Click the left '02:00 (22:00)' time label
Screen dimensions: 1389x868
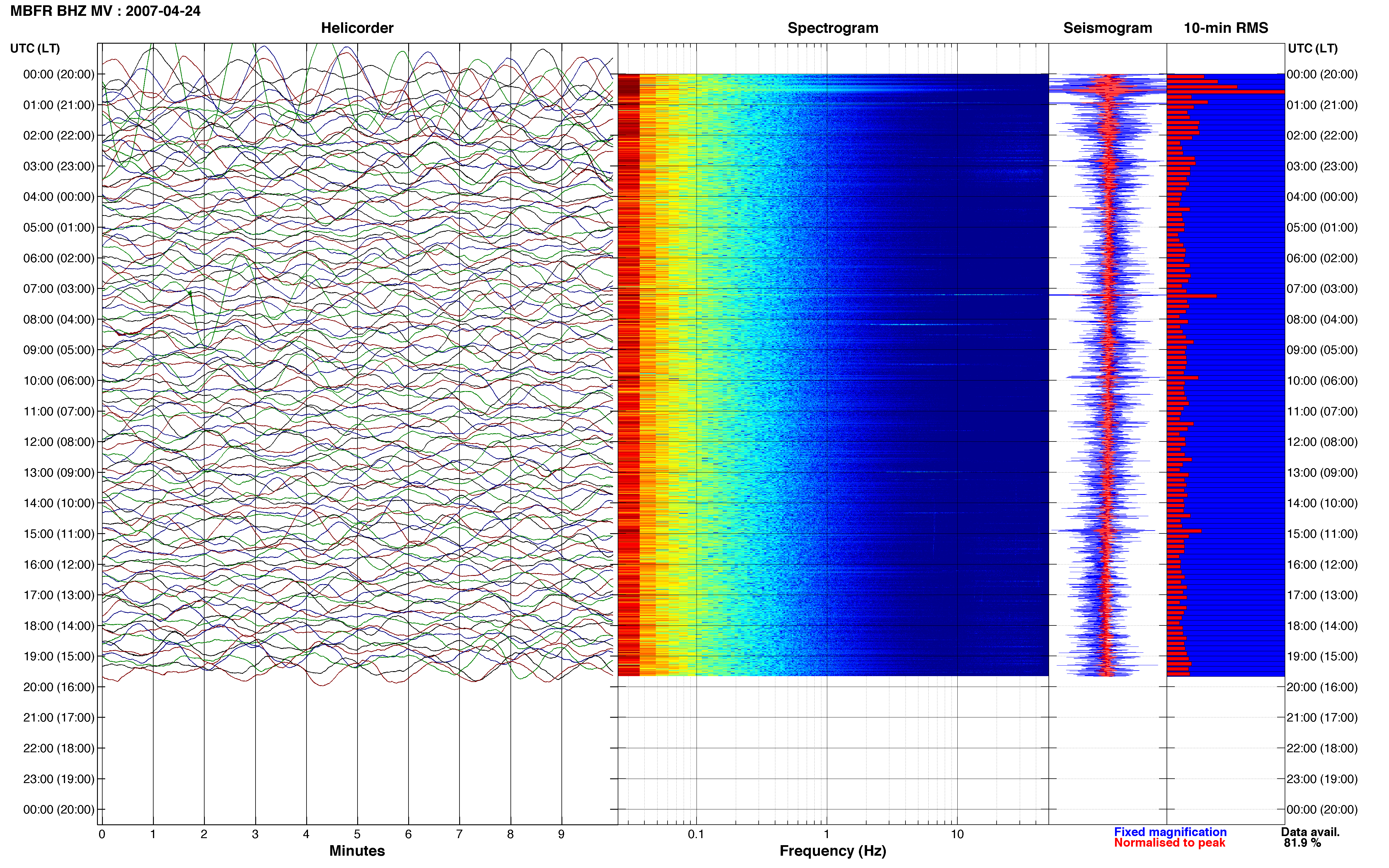pyautogui.click(x=59, y=135)
